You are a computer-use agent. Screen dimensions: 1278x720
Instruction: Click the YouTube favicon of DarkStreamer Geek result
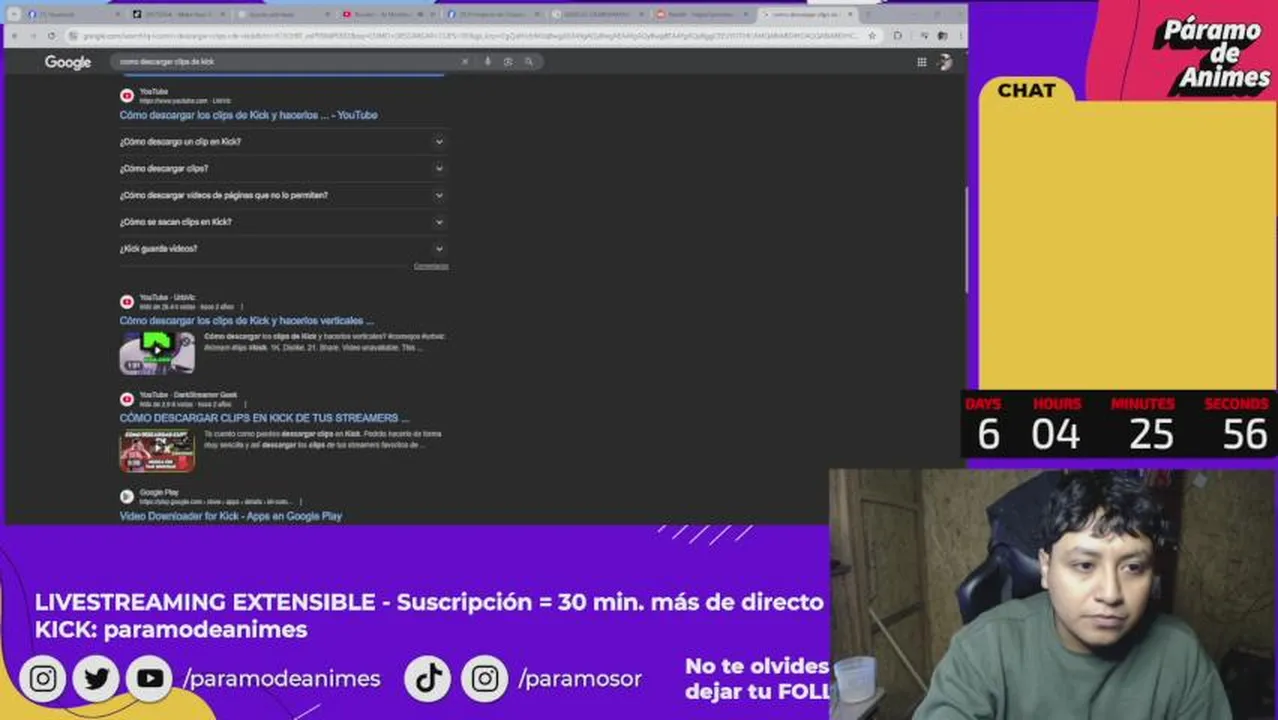[127, 399]
